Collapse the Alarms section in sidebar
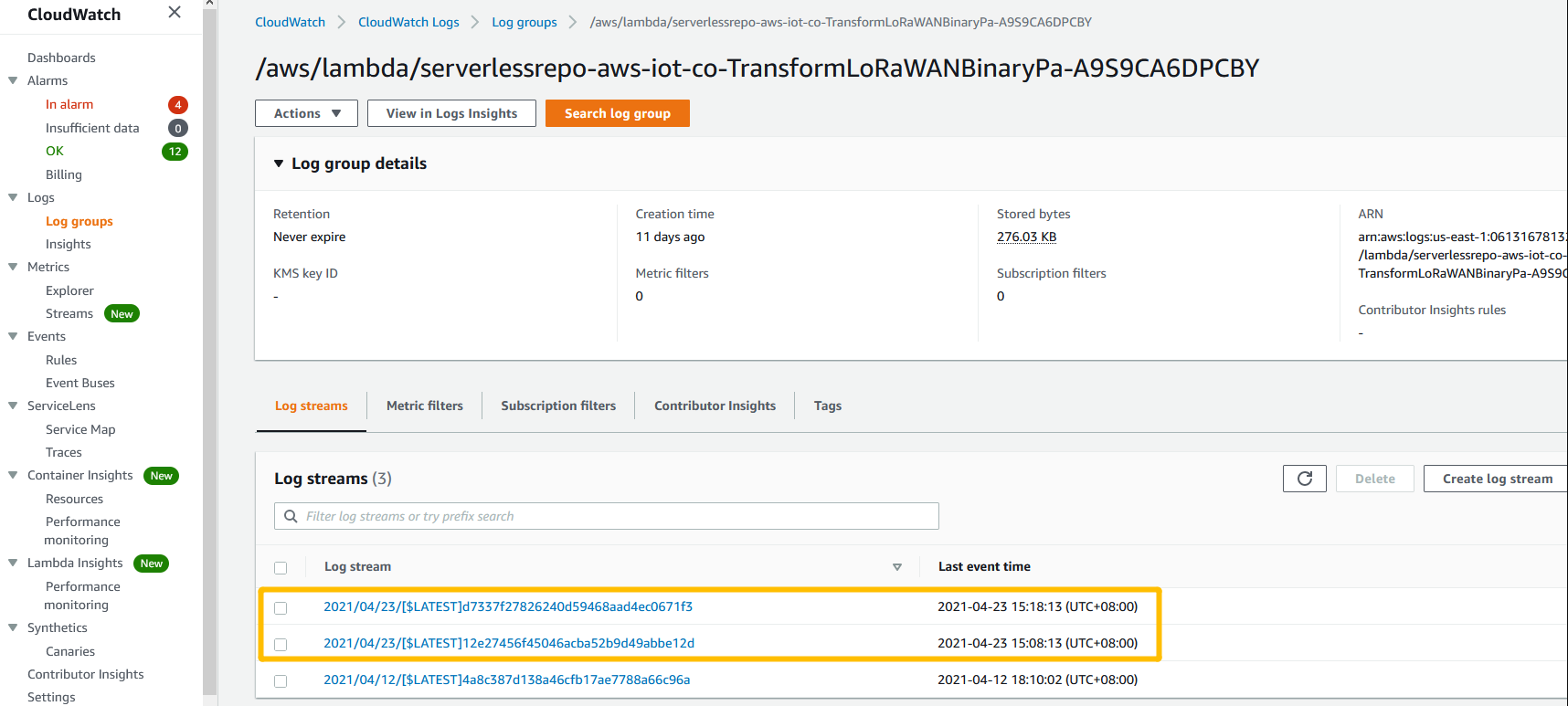The width and height of the screenshot is (1568, 706). pyautogui.click(x=13, y=80)
